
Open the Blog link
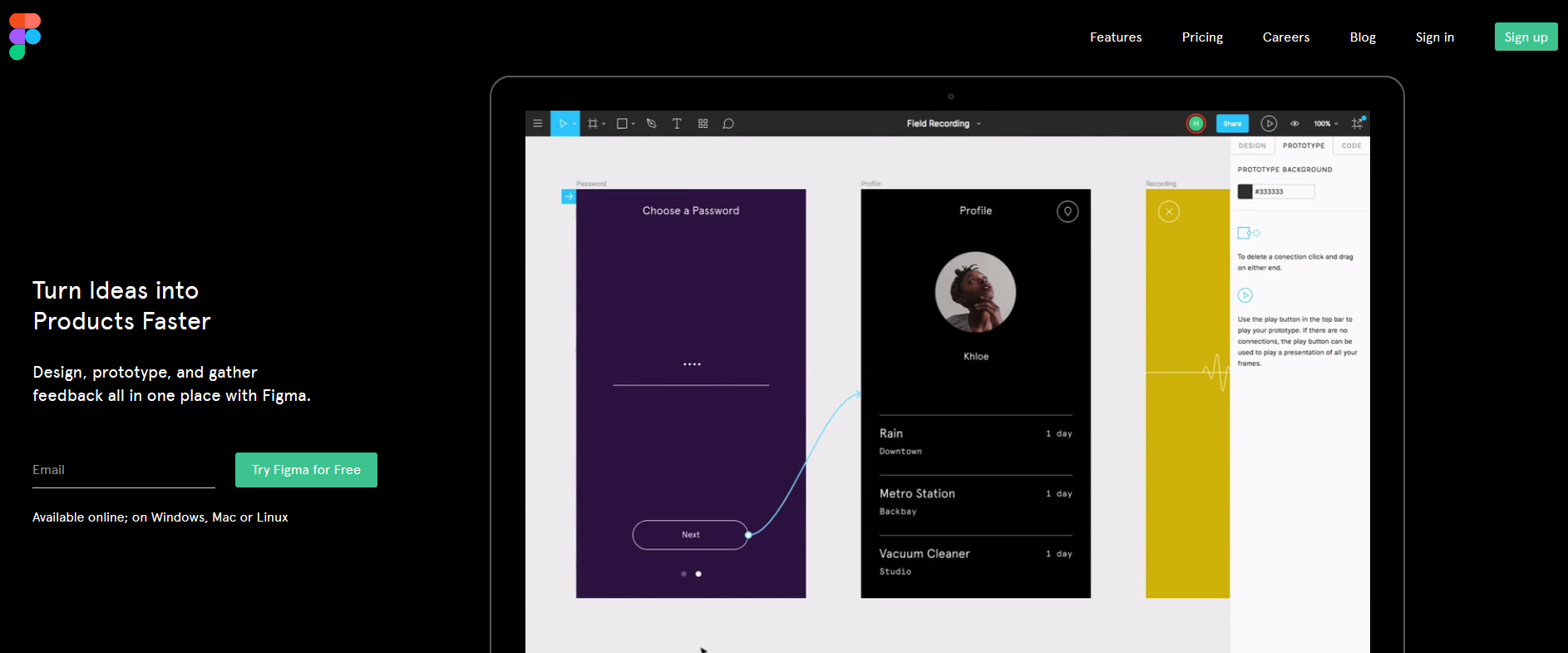1363,37
